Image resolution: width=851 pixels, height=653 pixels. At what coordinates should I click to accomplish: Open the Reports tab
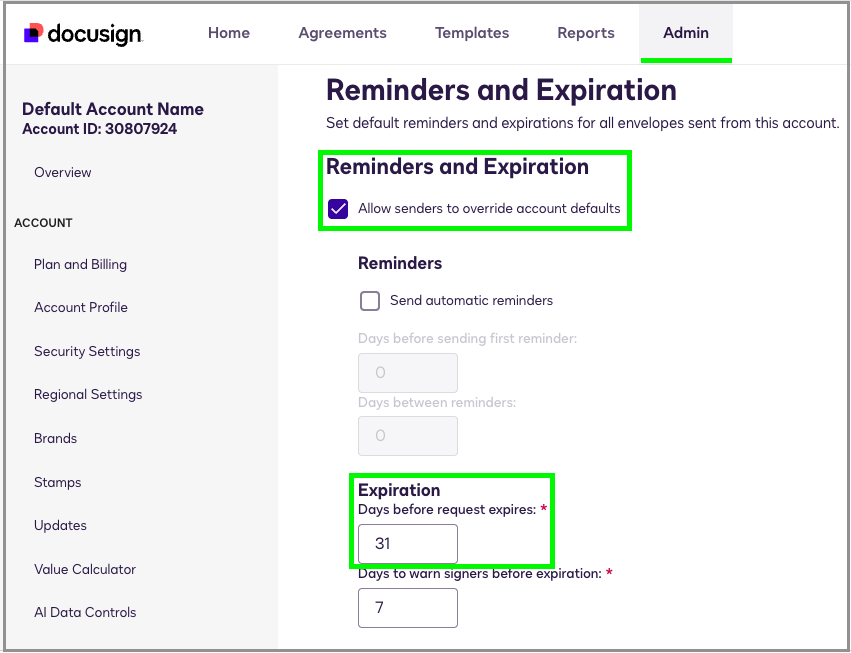[586, 33]
